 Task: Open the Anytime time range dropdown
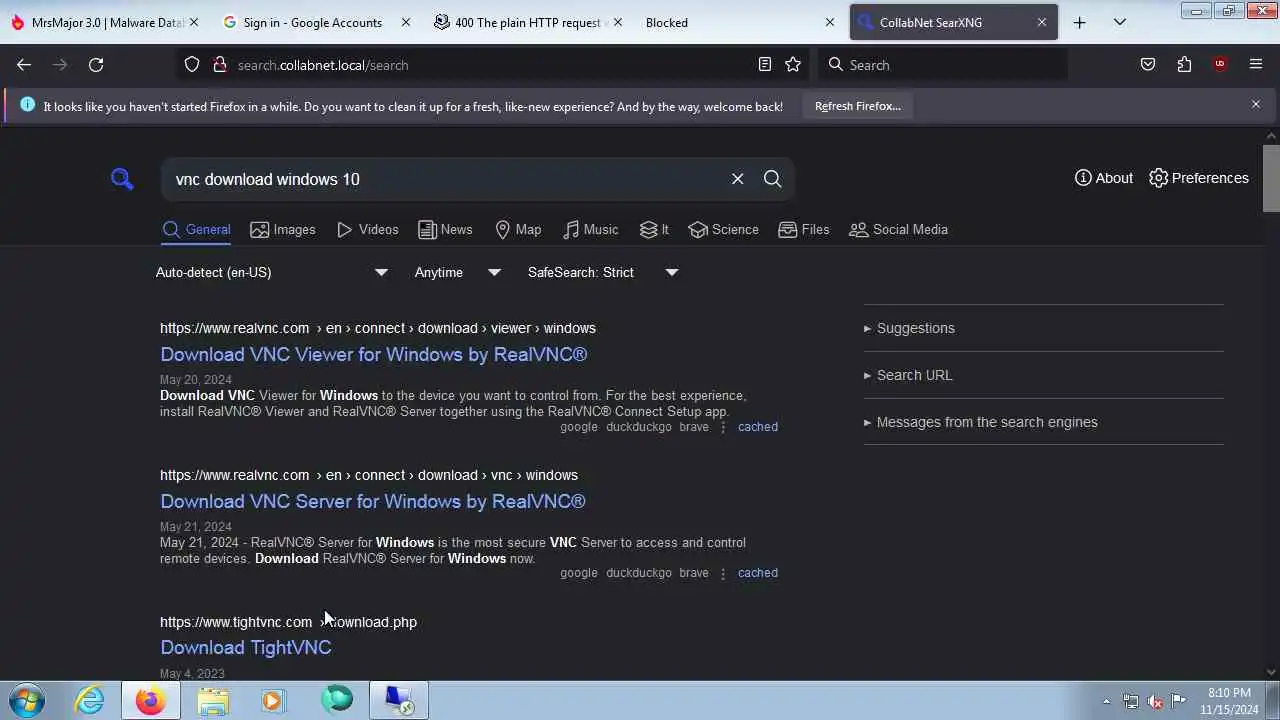458,272
